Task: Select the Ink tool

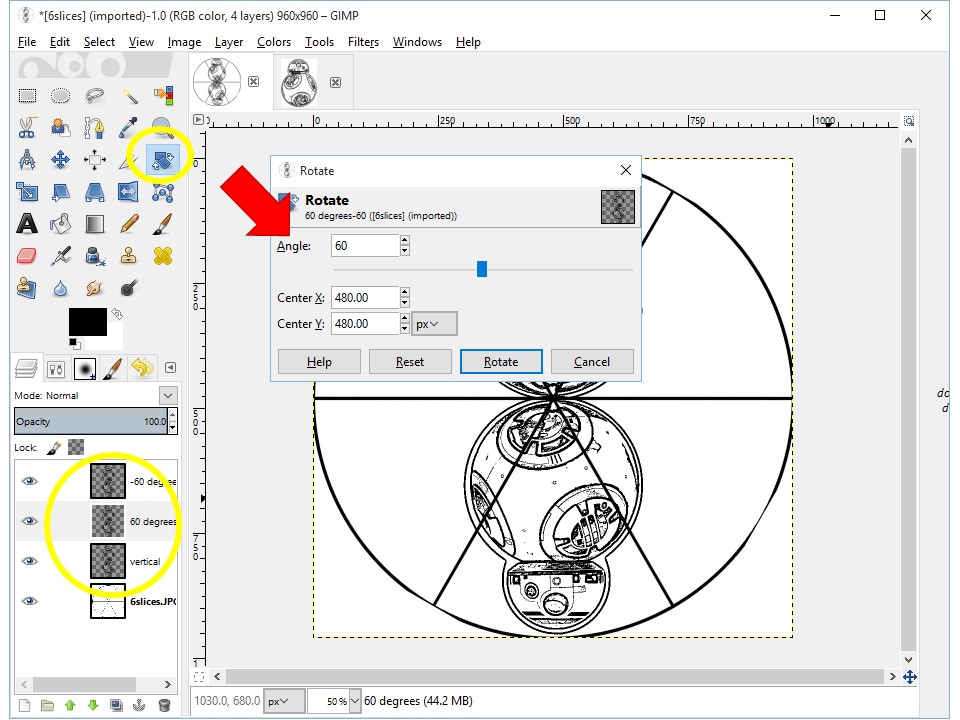Action: point(94,256)
